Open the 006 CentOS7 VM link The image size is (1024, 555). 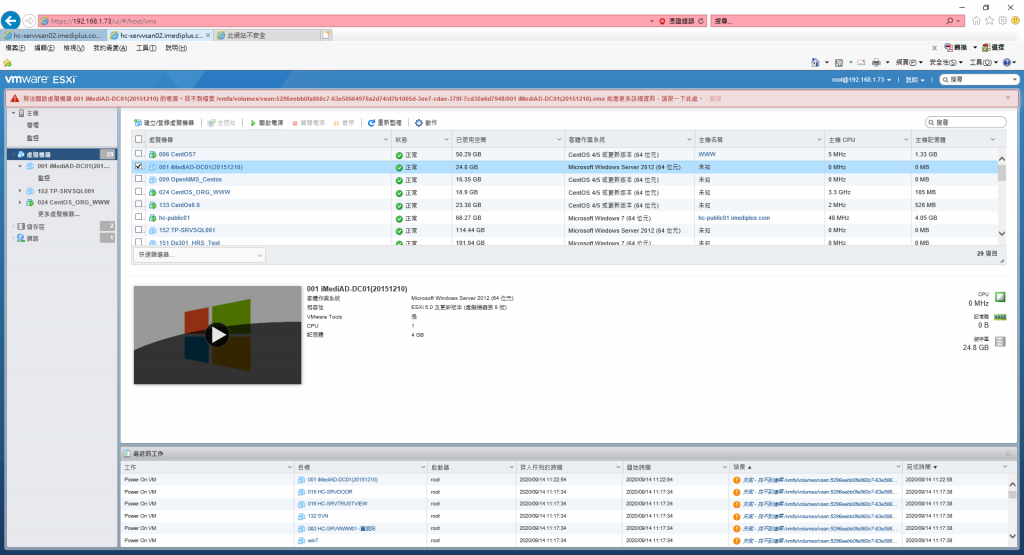177,155
